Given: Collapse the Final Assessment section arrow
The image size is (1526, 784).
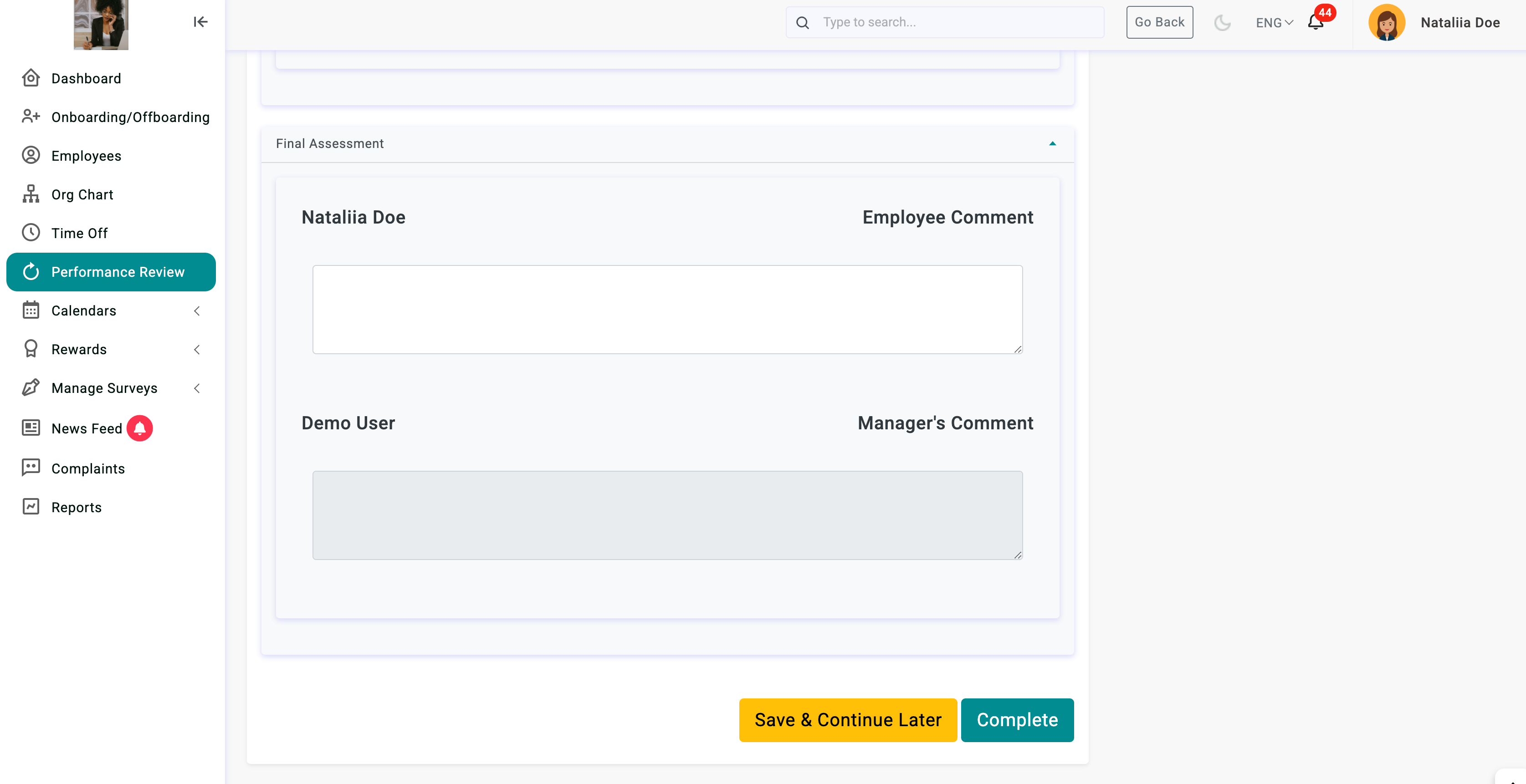Looking at the screenshot, I should click(1053, 143).
